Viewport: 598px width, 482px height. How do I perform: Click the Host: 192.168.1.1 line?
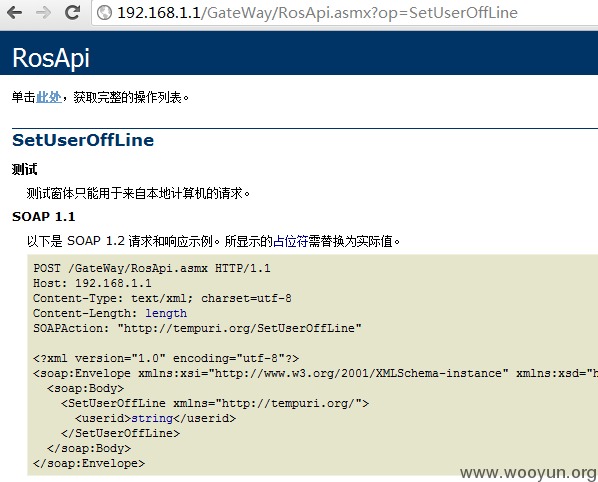click(92, 283)
